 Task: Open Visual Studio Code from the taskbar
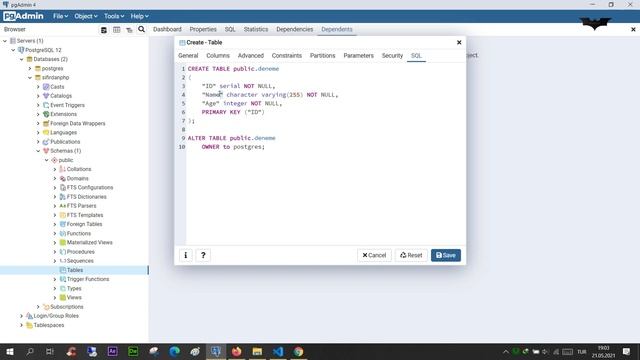pos(278,351)
